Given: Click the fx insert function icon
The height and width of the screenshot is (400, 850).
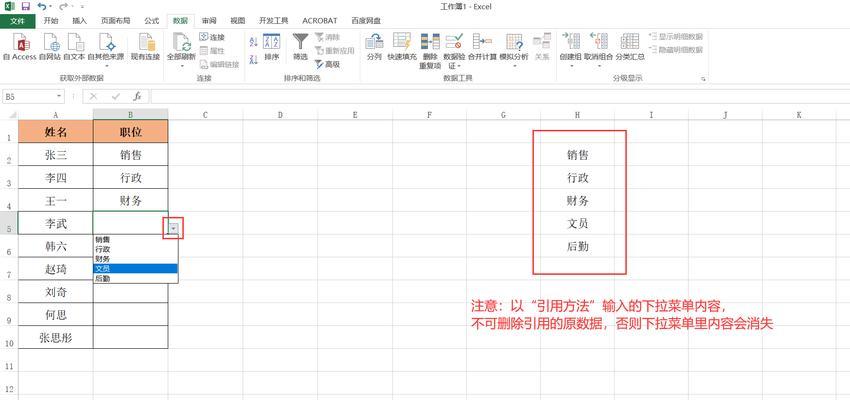Looking at the screenshot, I should (137, 96).
